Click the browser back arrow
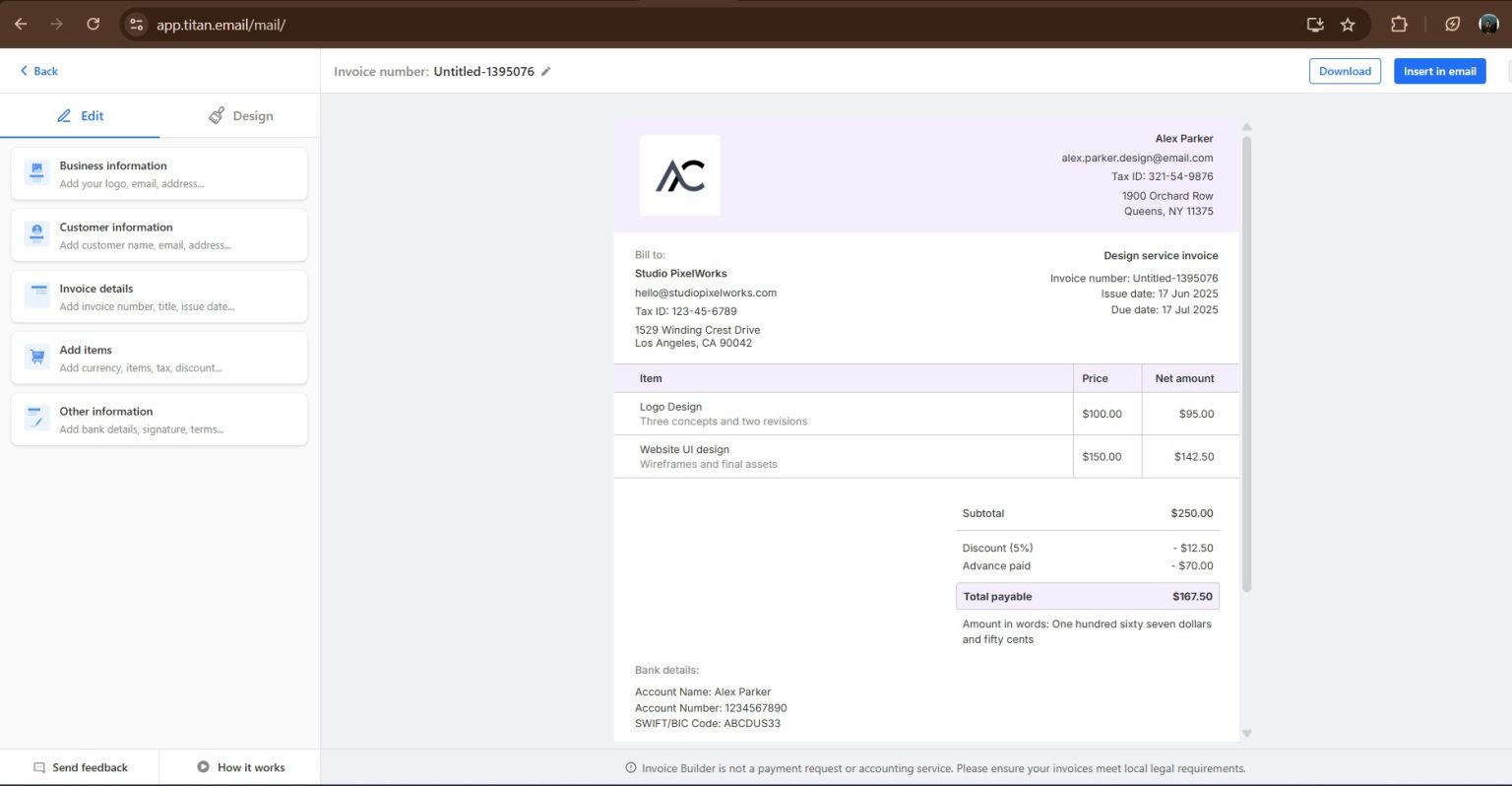 [x=21, y=24]
